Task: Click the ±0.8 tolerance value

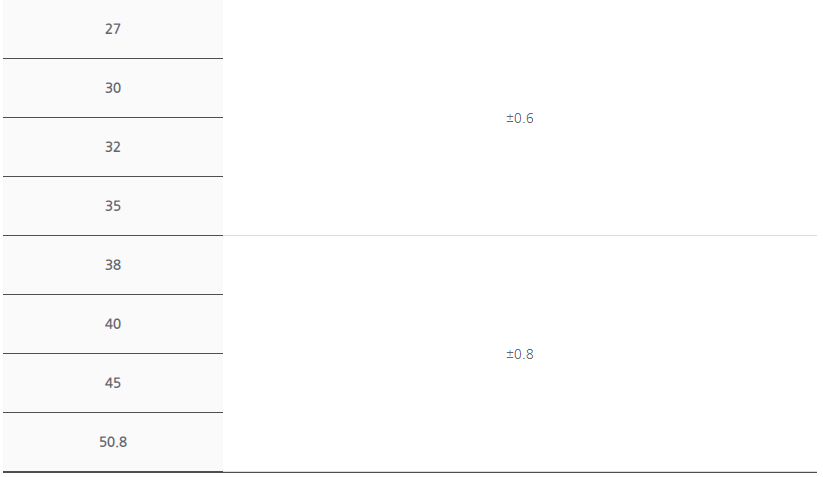Action: pos(520,354)
